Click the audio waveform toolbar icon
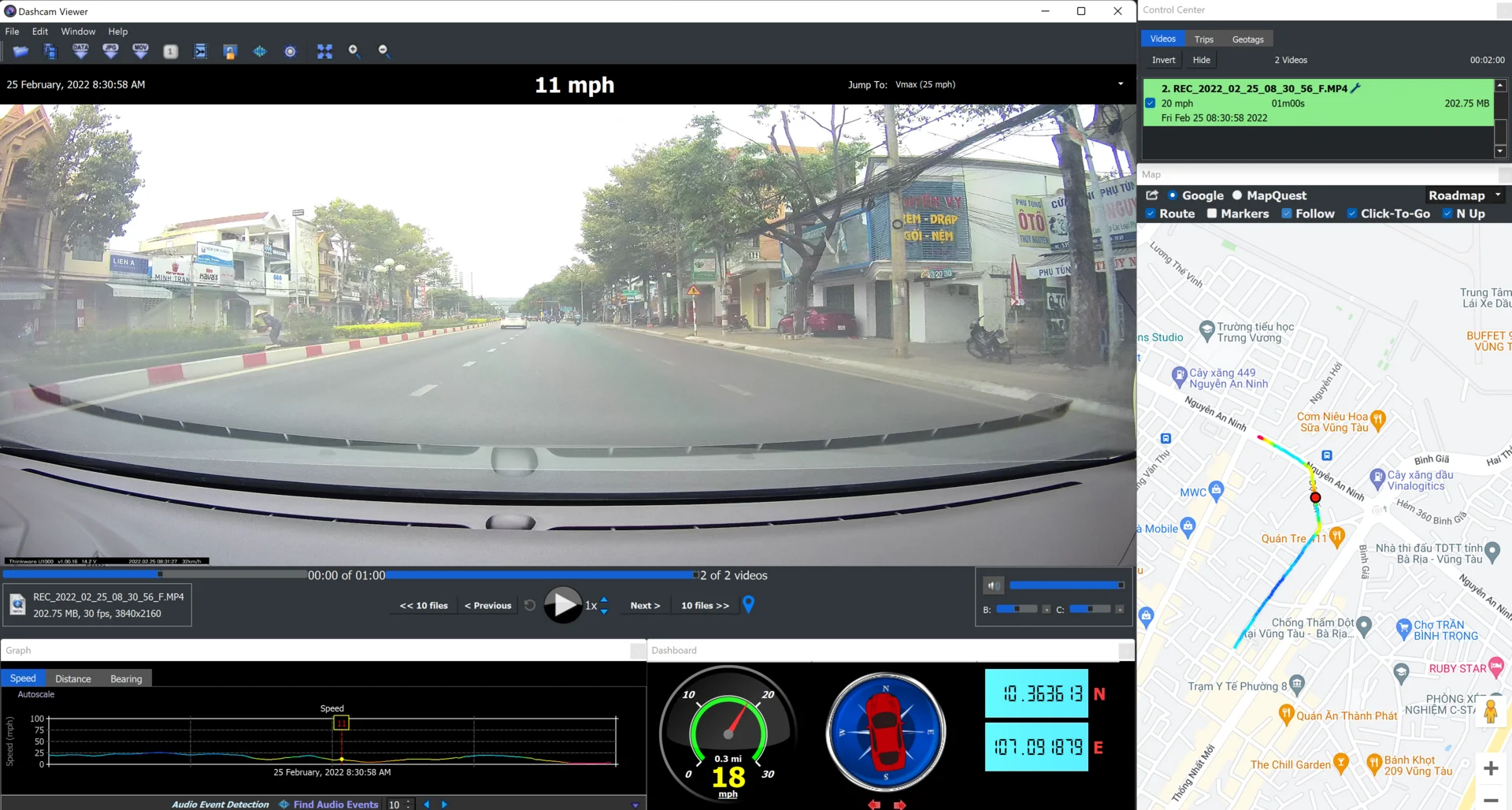Image resolution: width=1512 pixels, height=810 pixels. 260,51
